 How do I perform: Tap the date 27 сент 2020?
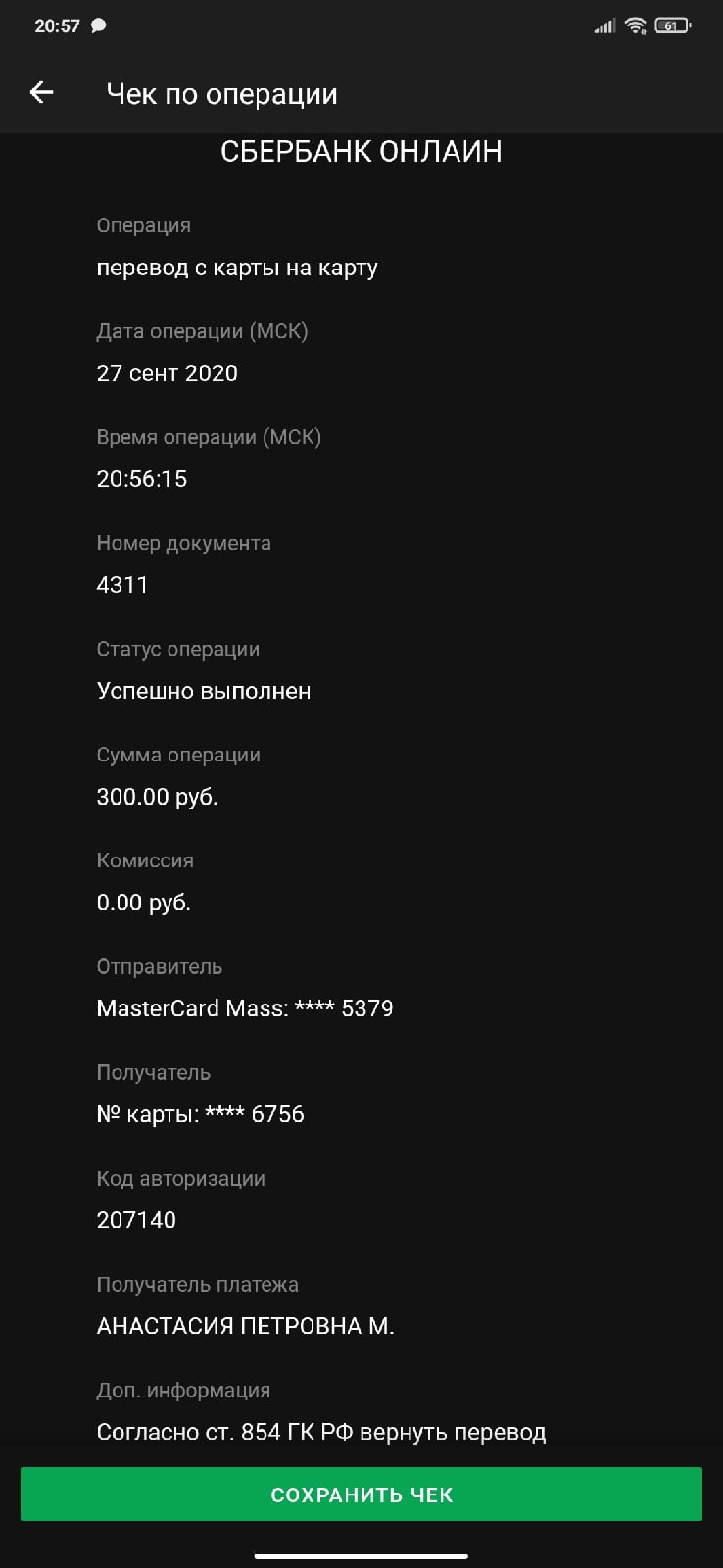tap(168, 373)
